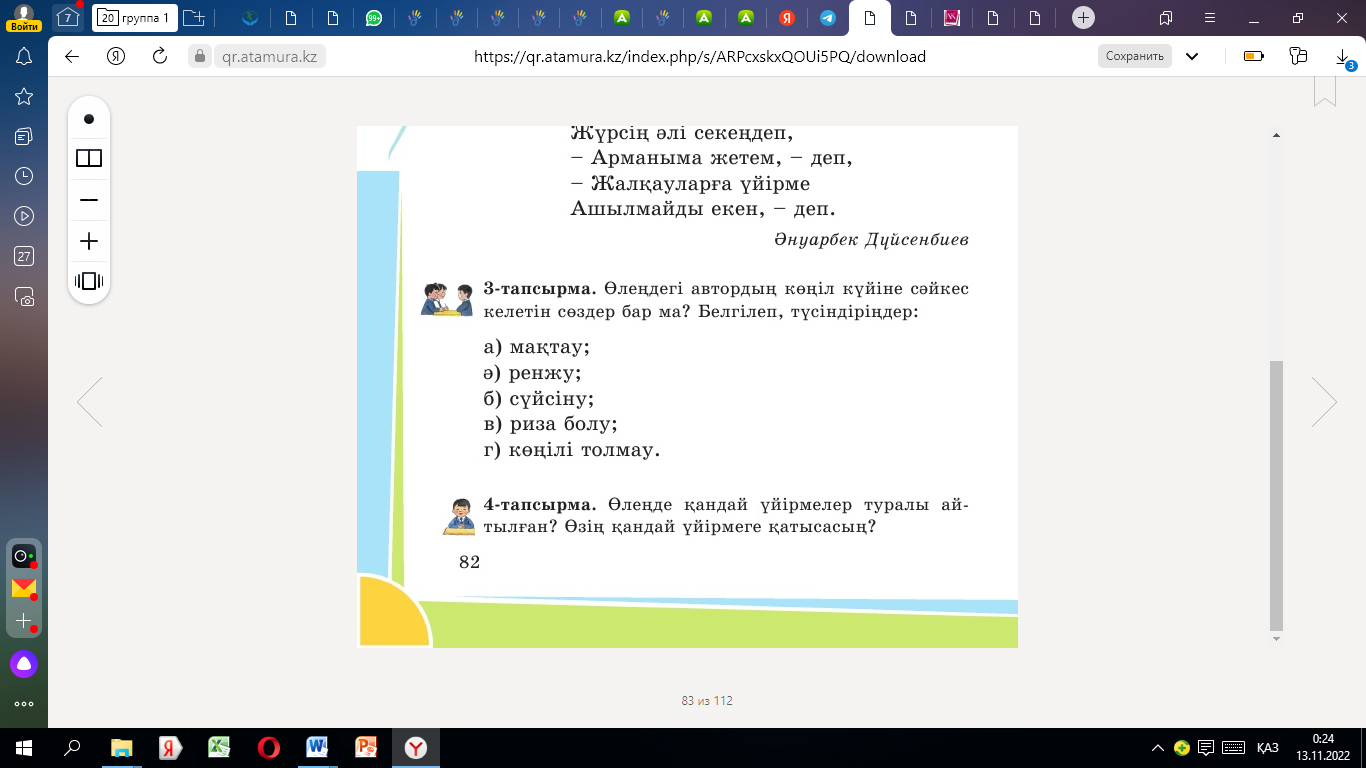Viewport: 1366px width, 768px height.
Task: Add a sidebar app with plus icon
Action: 24,621
